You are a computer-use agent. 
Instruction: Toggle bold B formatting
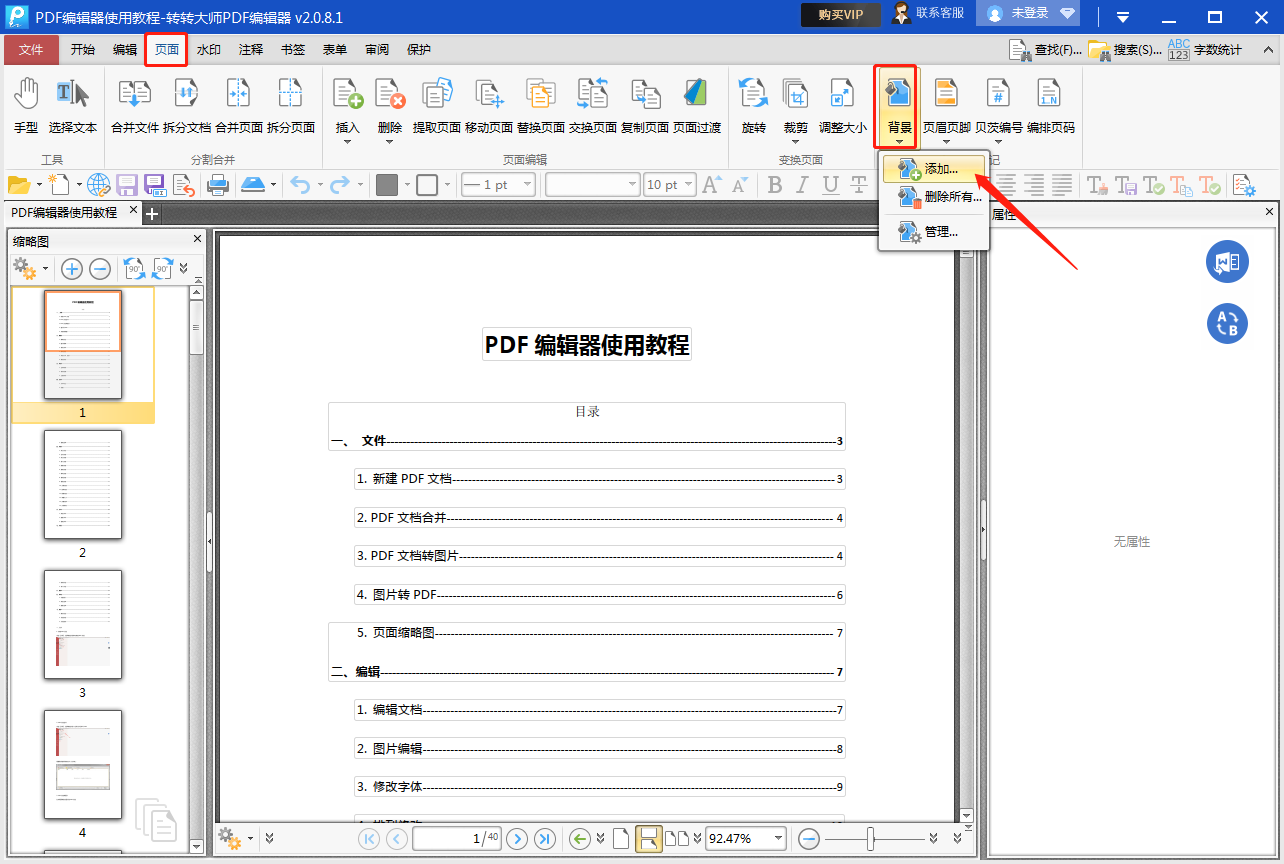coord(775,185)
